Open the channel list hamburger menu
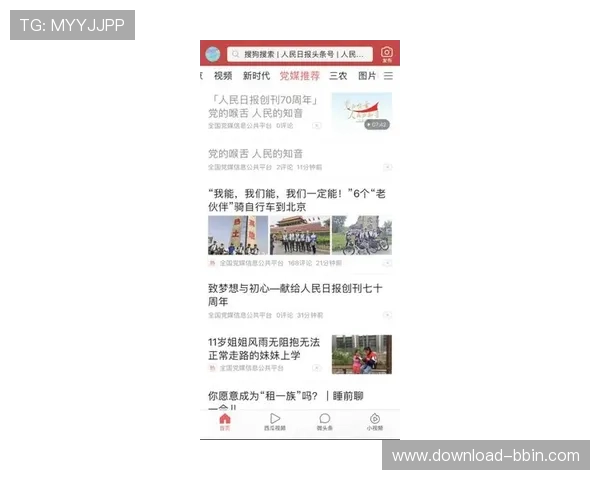The image size is (600, 480). click(388, 76)
